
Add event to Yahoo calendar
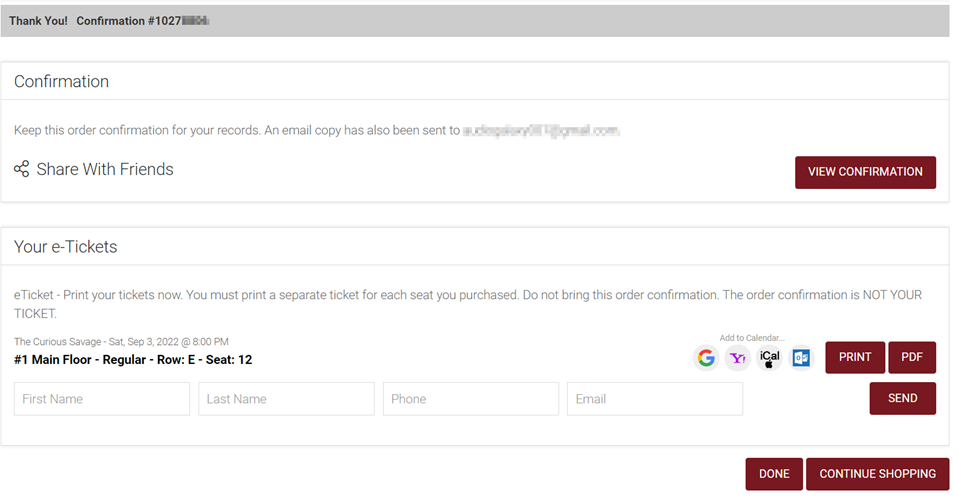click(x=738, y=358)
